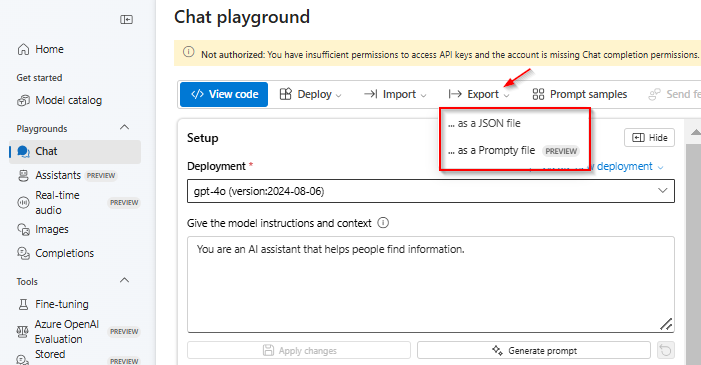Hide the Setup panel
The image size is (701, 365).
649,138
